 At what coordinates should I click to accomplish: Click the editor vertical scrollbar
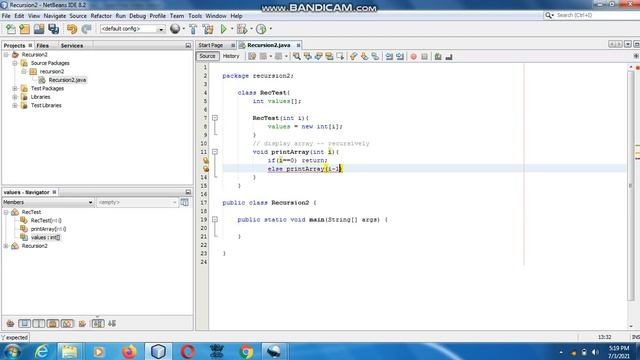[x=631, y=186]
